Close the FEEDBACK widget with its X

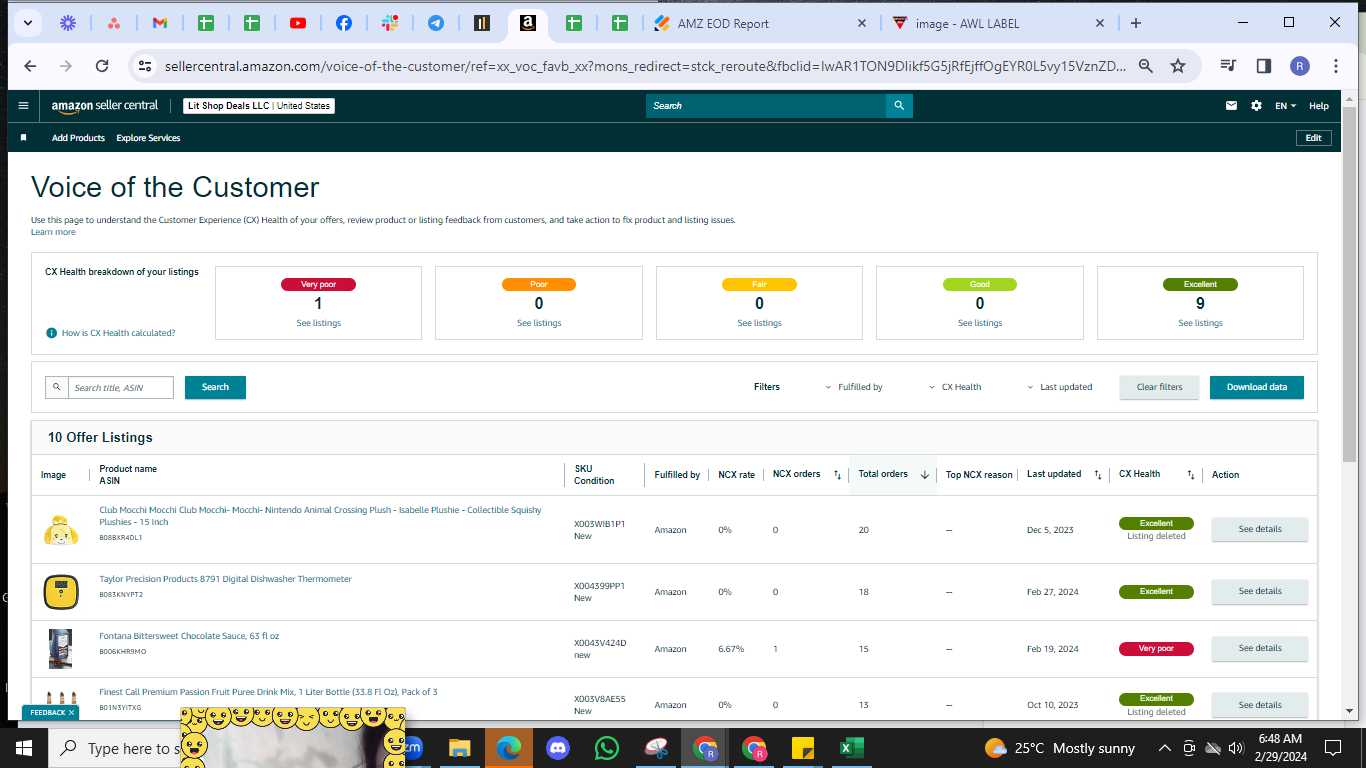[x=71, y=713]
